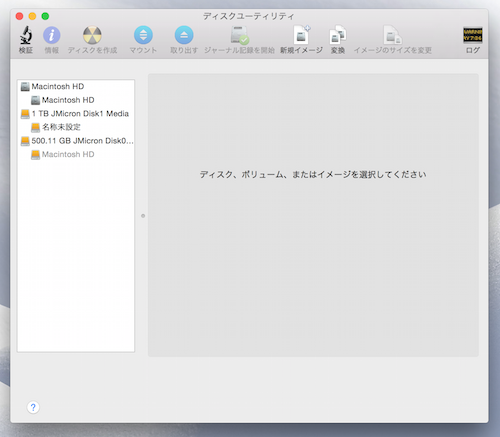The height and width of the screenshot is (437, 500).
Task: Create a 新規イメージ from toolbar
Action: click(x=301, y=35)
